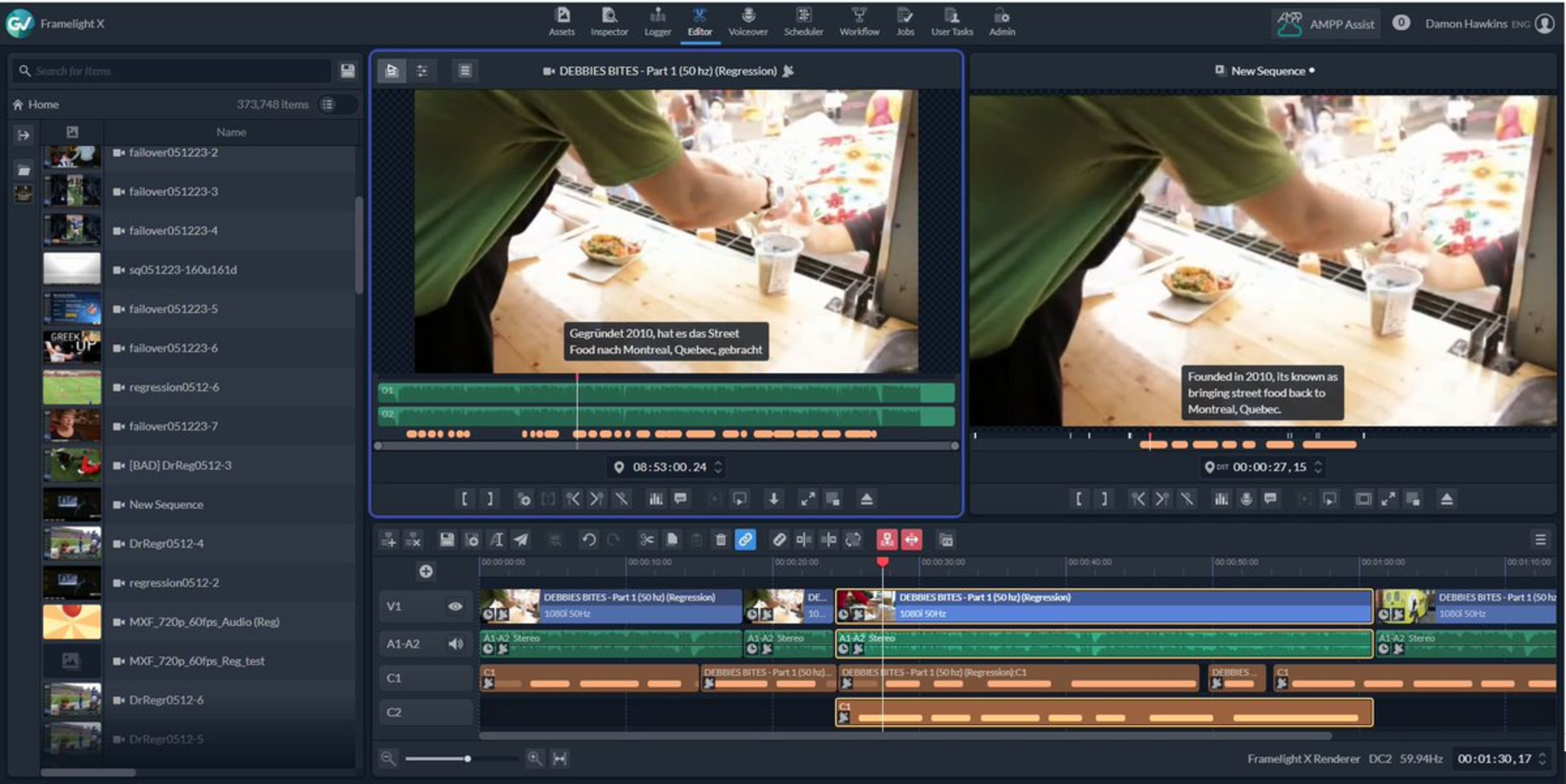The image size is (1566, 784).
Task: Click the trash delete icon in timeline toolbar
Action: (x=721, y=540)
